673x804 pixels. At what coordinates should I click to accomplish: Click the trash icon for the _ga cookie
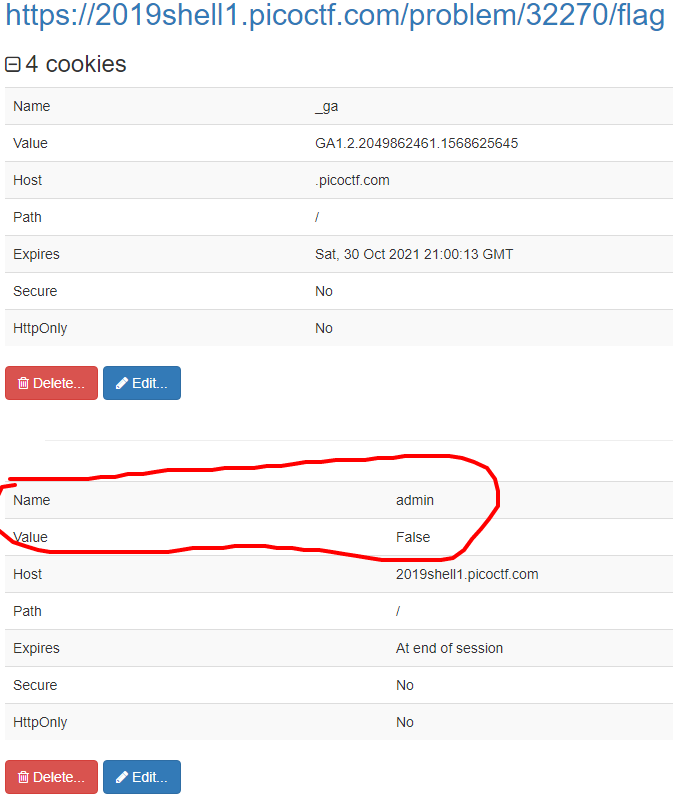[x=24, y=383]
